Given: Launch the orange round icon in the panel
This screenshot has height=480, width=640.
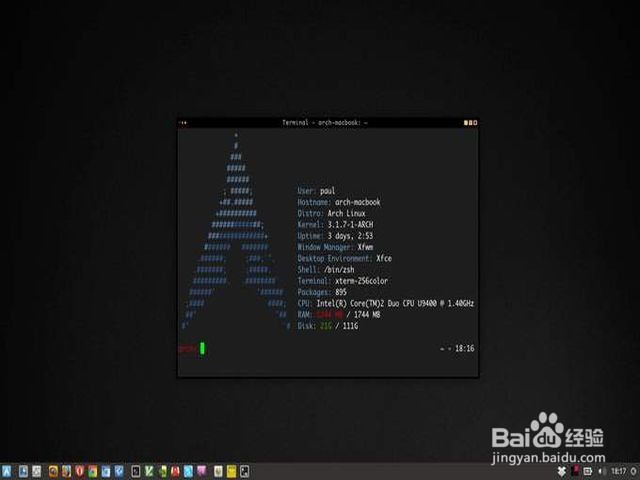Looking at the screenshot, I should click(x=53, y=471).
